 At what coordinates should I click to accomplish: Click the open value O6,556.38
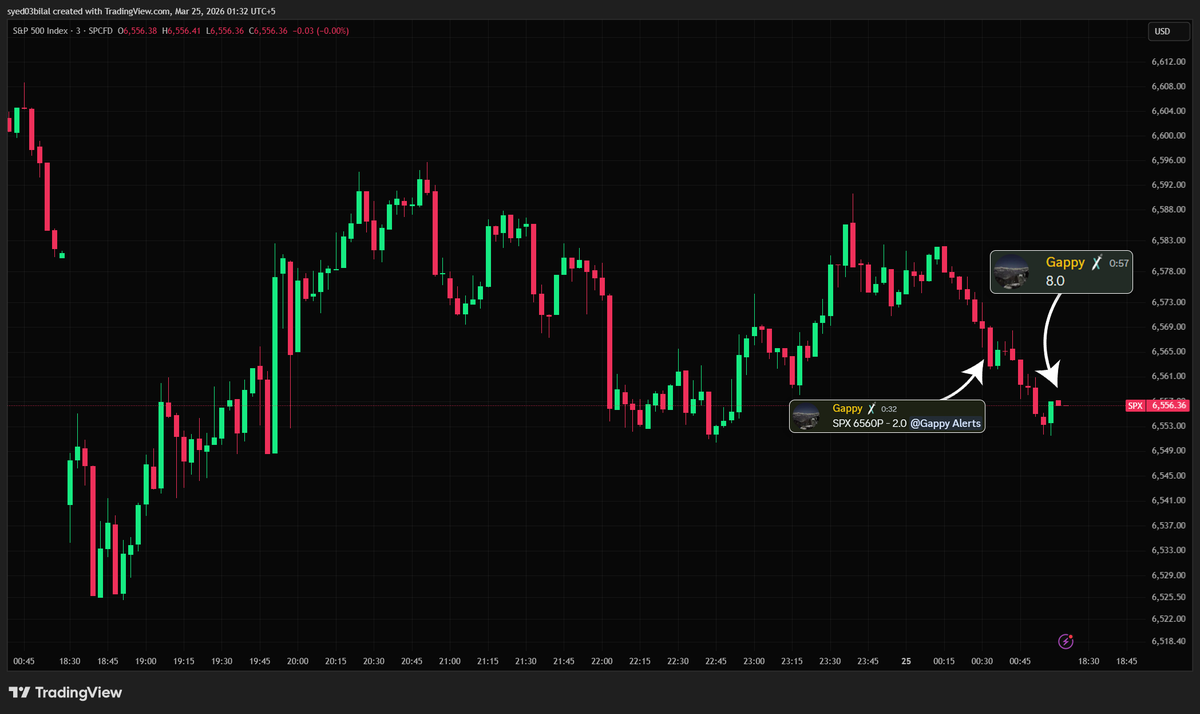(x=139, y=31)
